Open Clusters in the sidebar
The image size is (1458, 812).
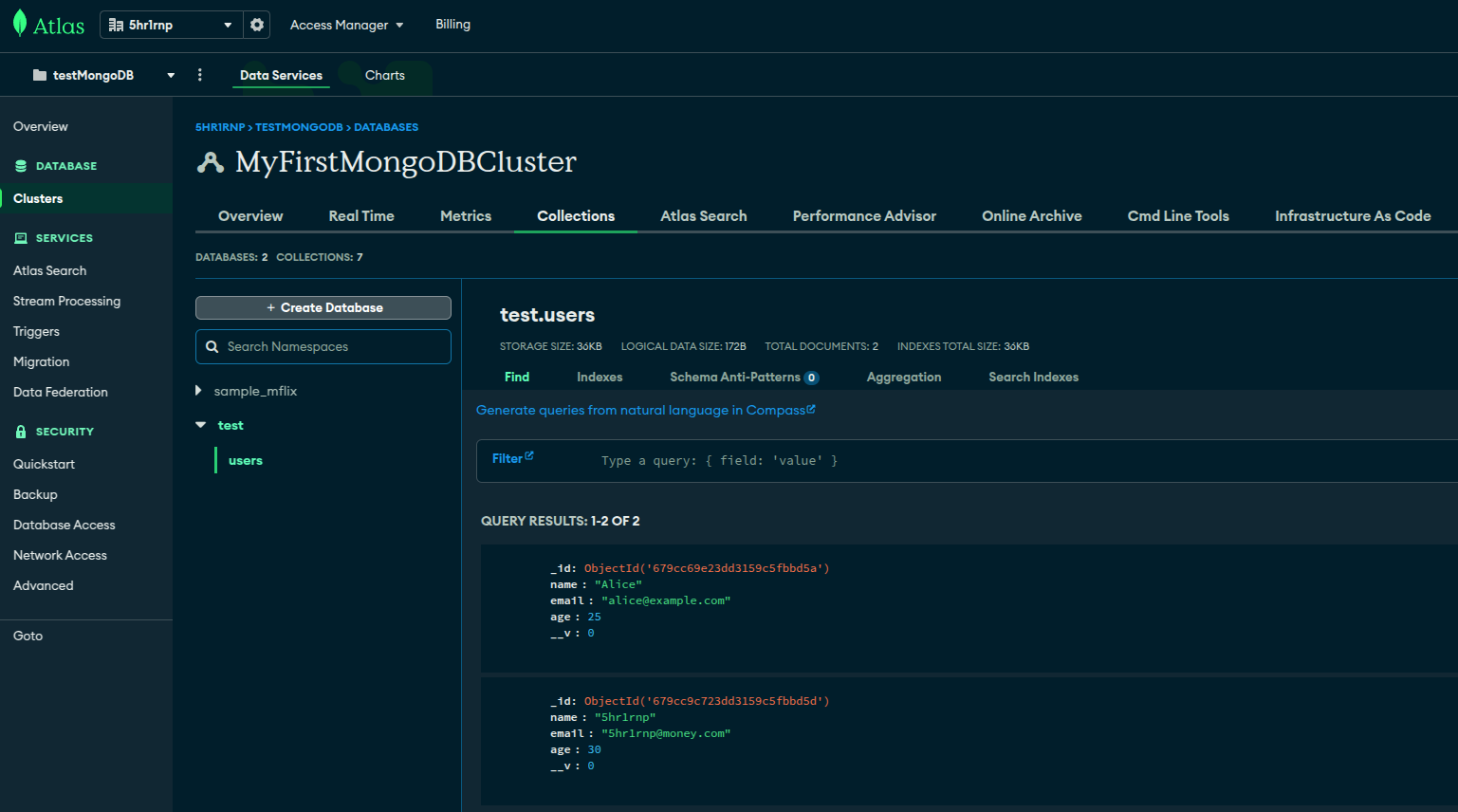click(38, 198)
